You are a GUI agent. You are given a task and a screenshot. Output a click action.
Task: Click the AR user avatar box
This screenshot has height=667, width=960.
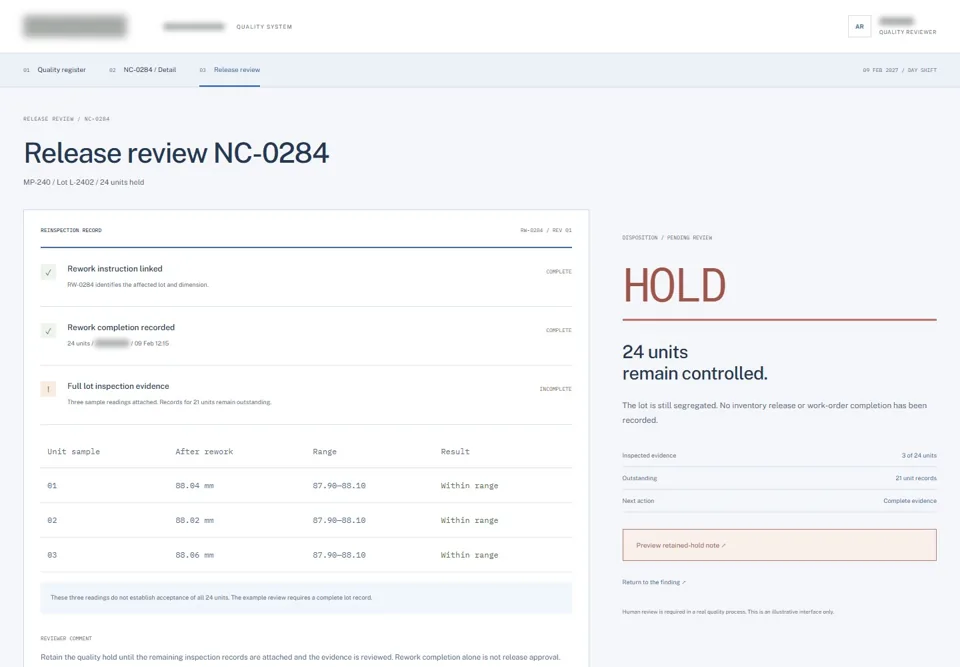[x=859, y=26]
